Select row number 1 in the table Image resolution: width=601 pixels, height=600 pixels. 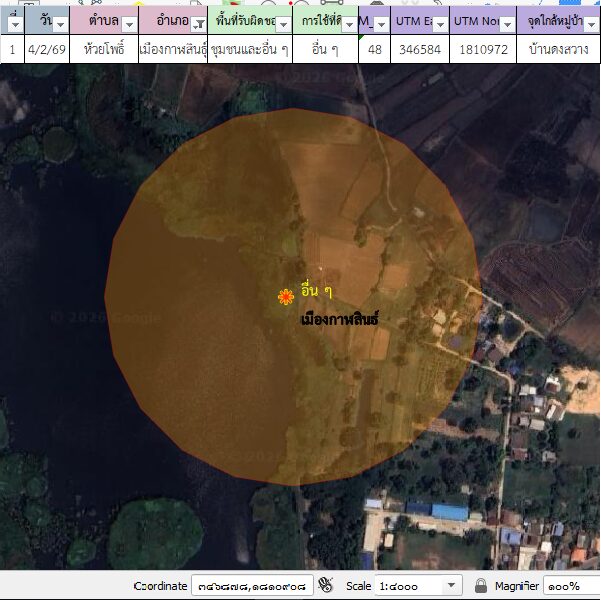(12, 48)
